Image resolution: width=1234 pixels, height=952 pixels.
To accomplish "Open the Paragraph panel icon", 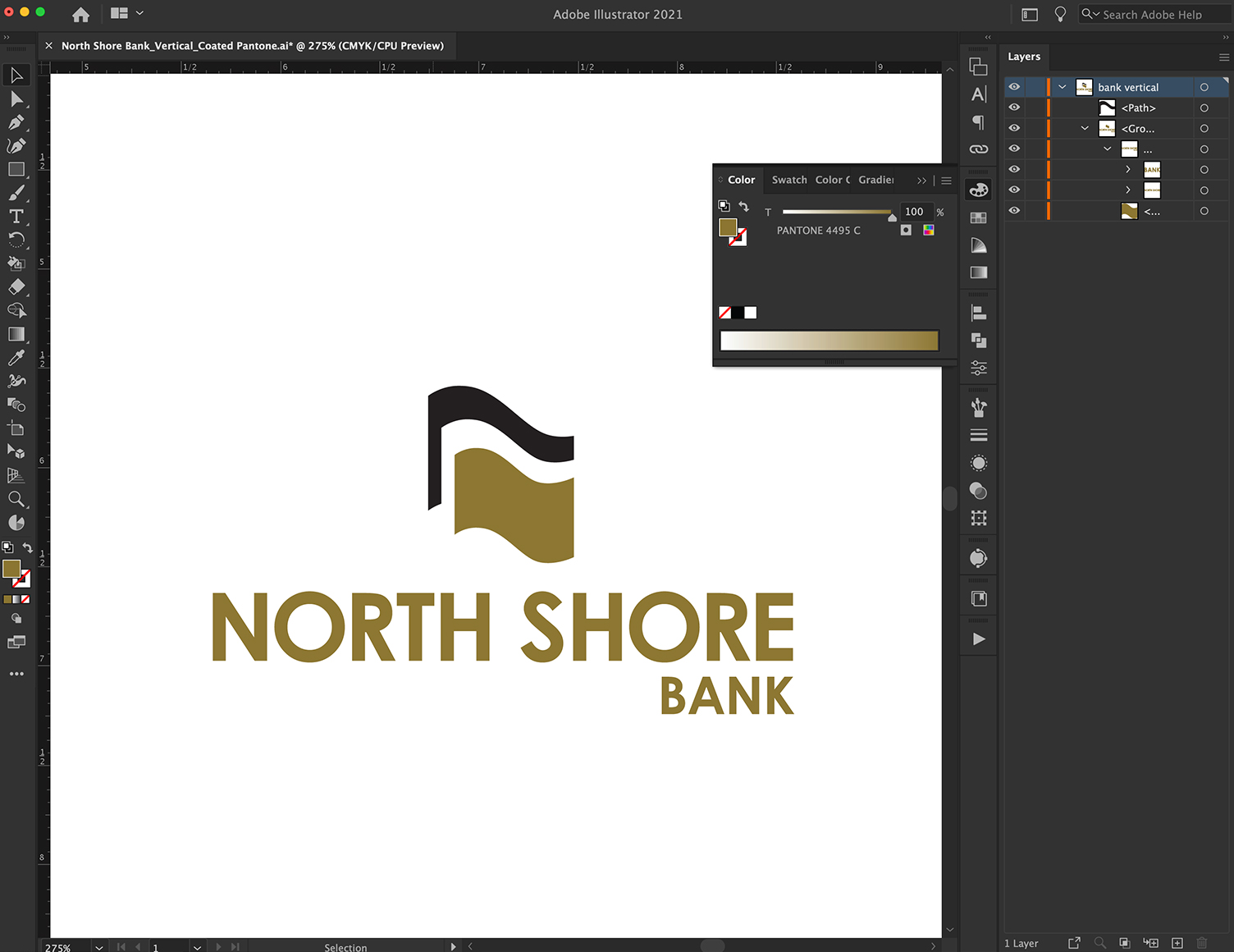I will [x=979, y=122].
